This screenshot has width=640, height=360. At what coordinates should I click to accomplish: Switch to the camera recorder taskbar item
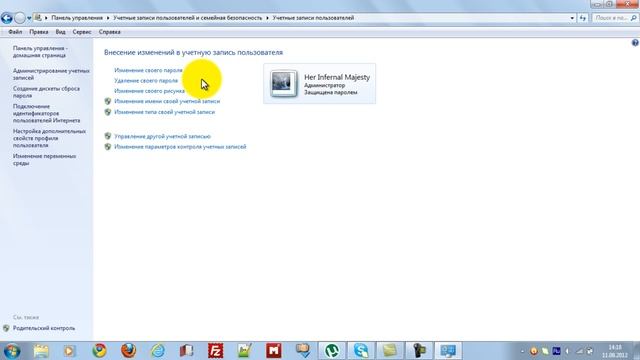pos(419,351)
